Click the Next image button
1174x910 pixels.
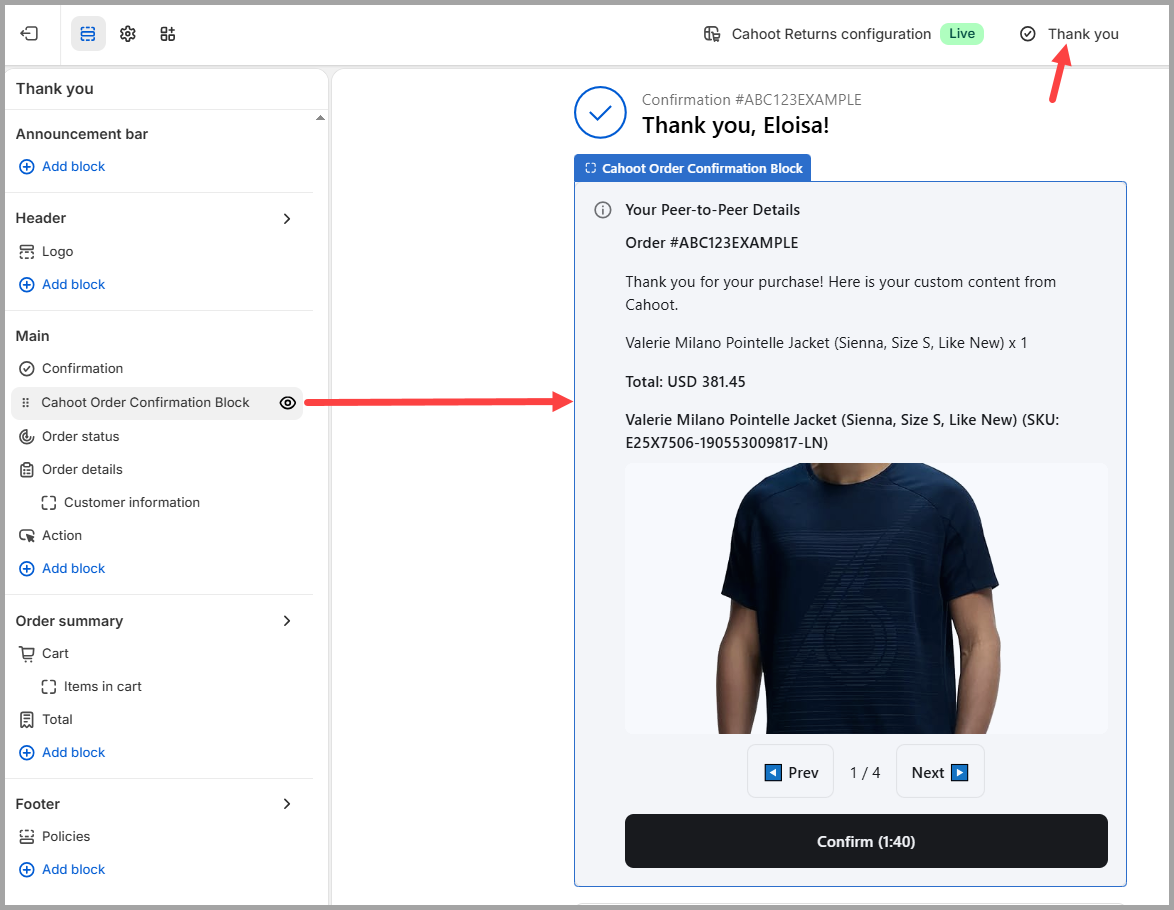pyautogui.click(x=940, y=772)
